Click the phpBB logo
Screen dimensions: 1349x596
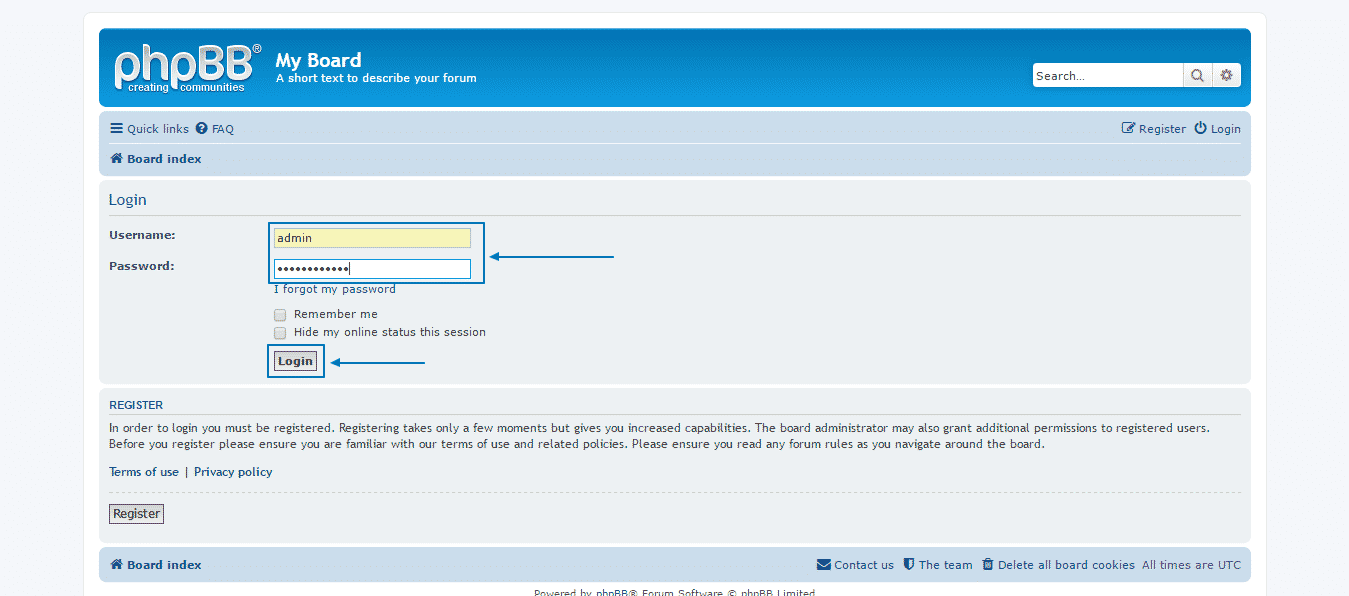point(185,66)
